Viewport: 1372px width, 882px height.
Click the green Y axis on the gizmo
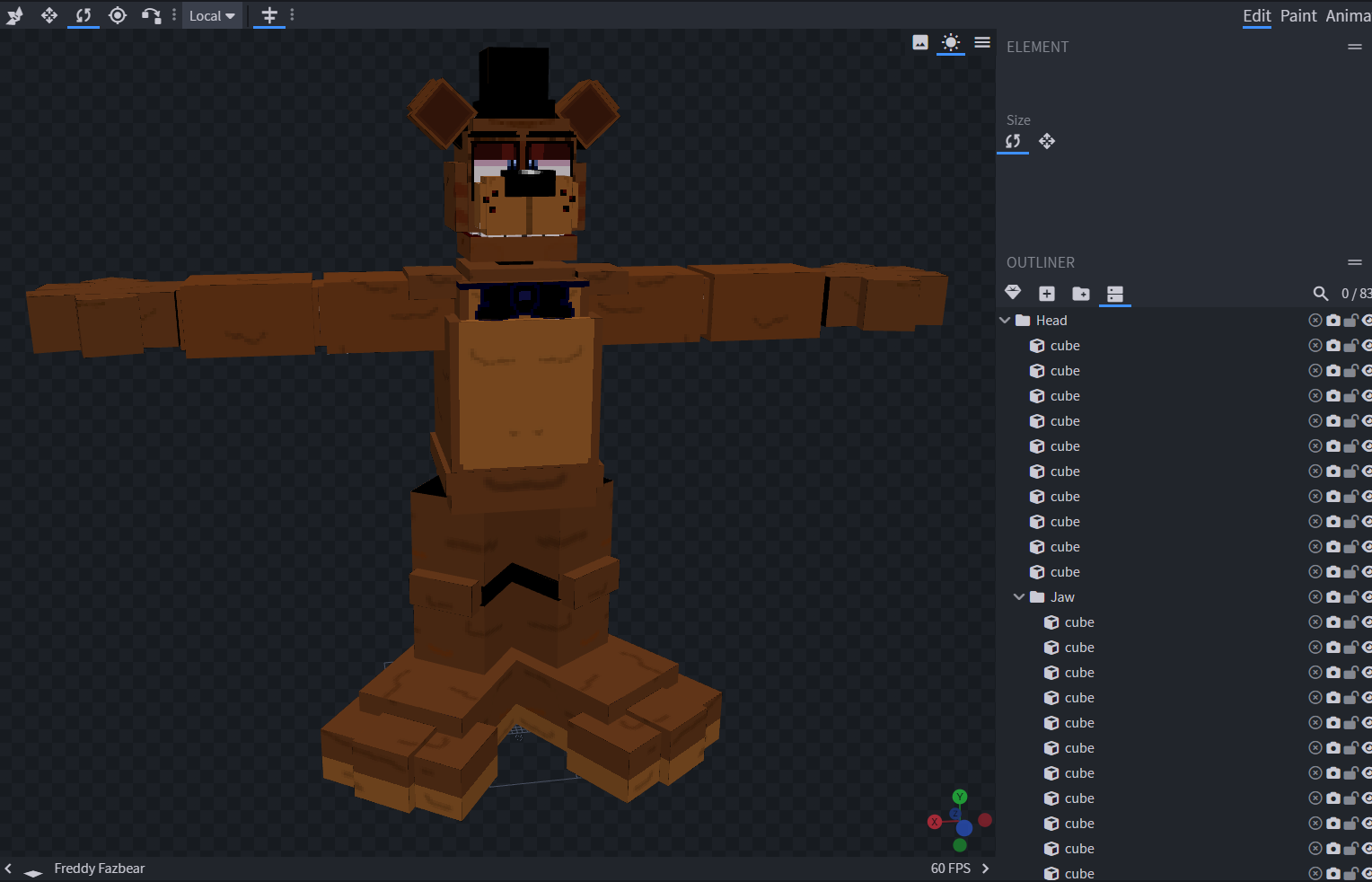tap(960, 797)
